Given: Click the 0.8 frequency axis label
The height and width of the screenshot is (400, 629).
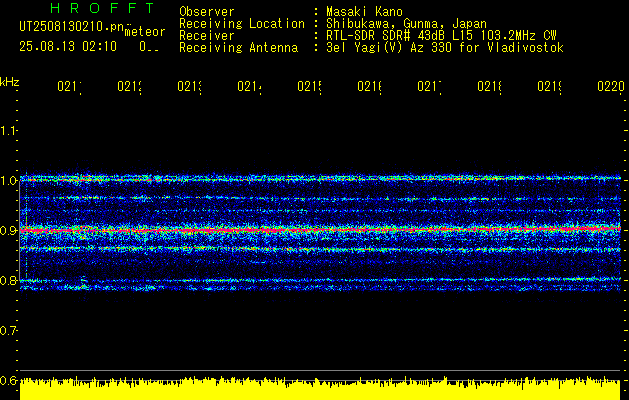Looking at the screenshot, I should point(8,280).
